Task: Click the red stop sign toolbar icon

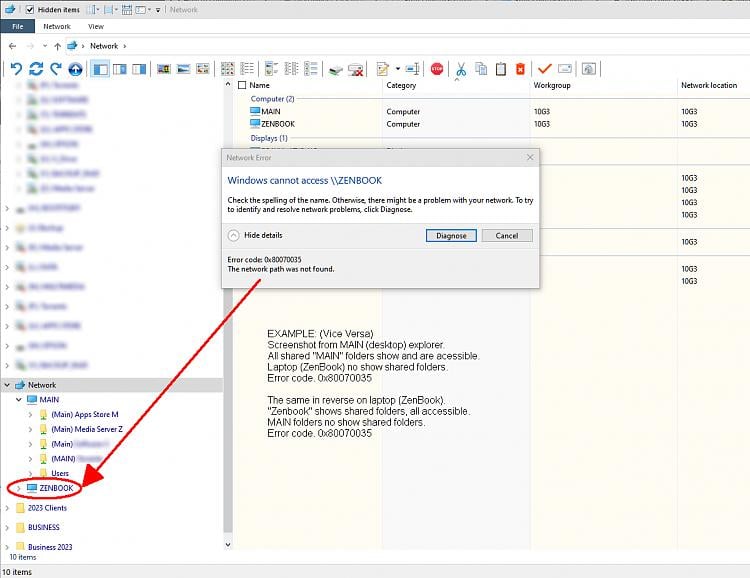Action: point(437,69)
